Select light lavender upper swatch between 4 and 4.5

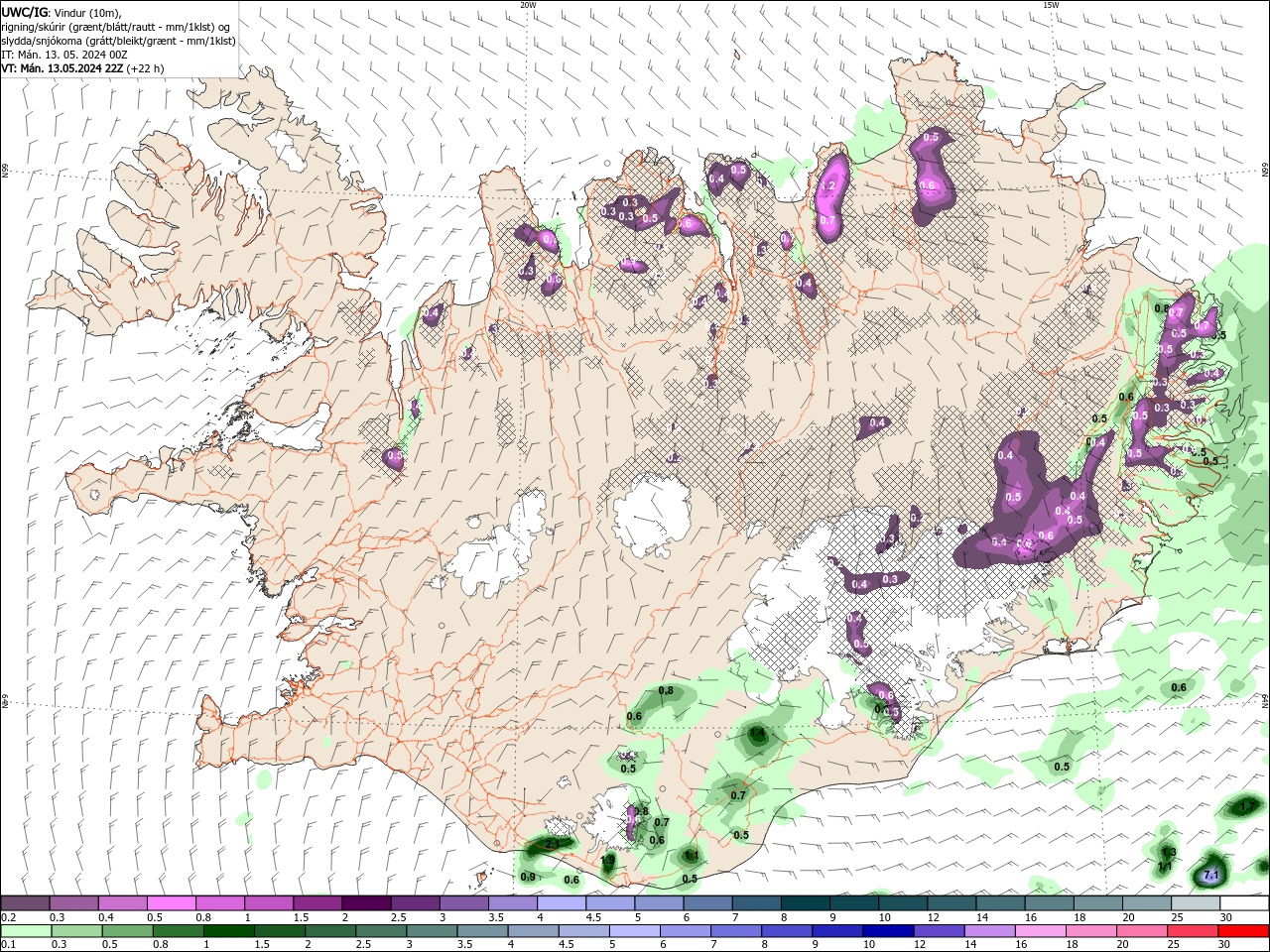coord(562,903)
